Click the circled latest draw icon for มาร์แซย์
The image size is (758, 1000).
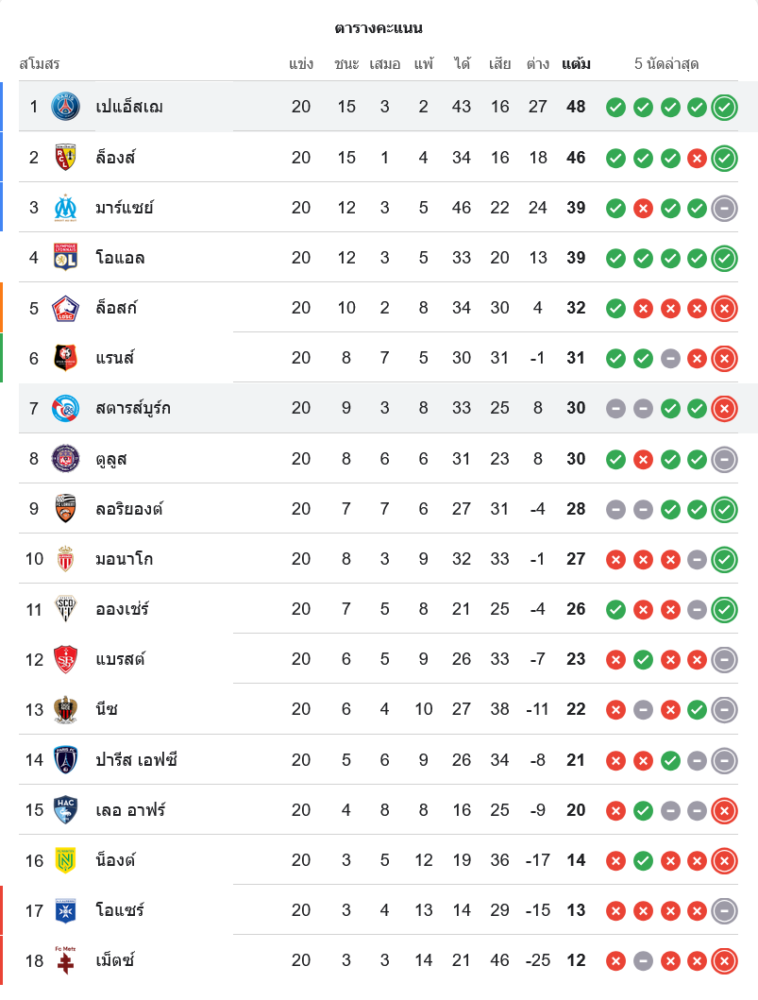pos(725,207)
